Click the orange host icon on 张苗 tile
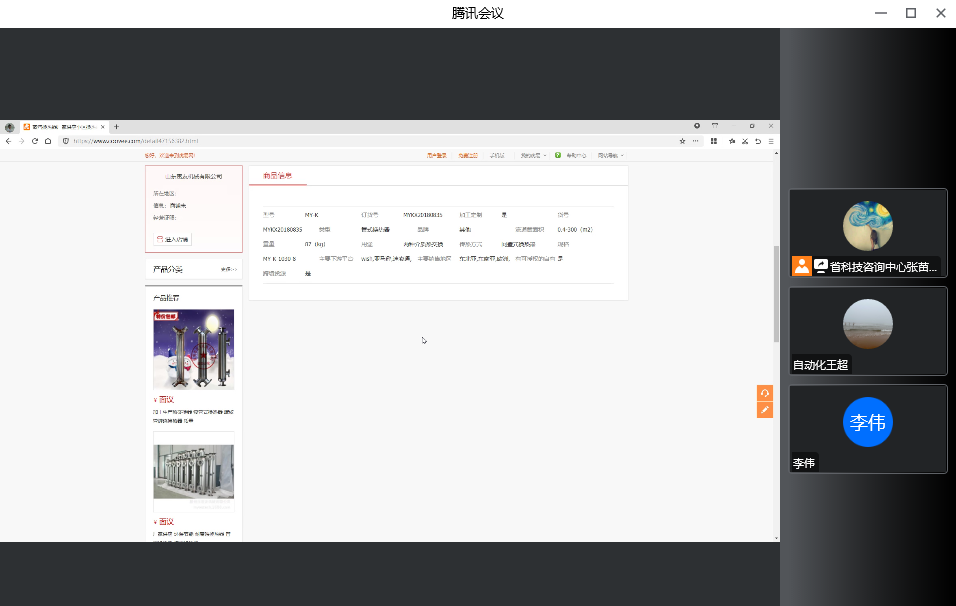Viewport: 956px width, 606px height. click(x=802, y=266)
